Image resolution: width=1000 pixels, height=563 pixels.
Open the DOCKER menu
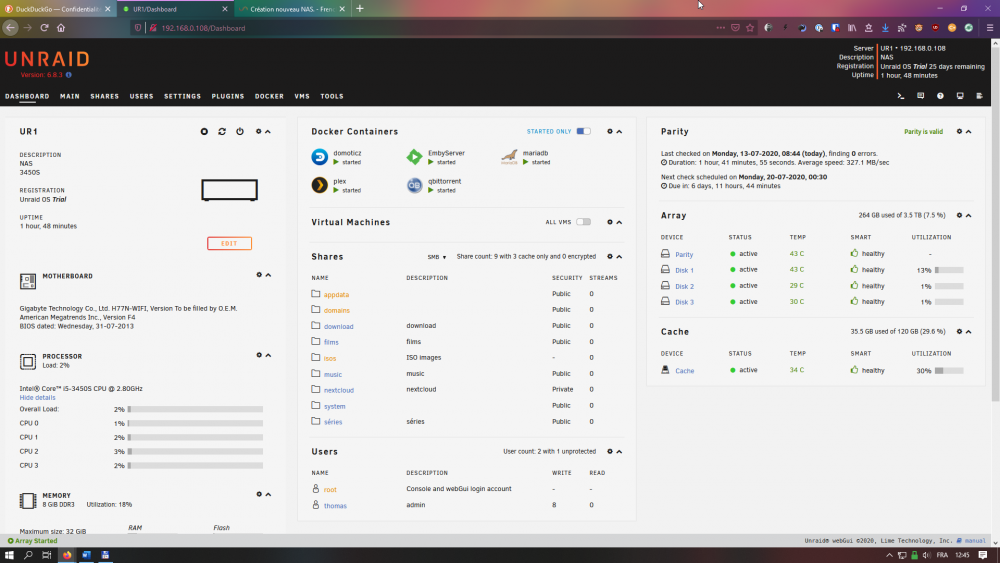[269, 96]
